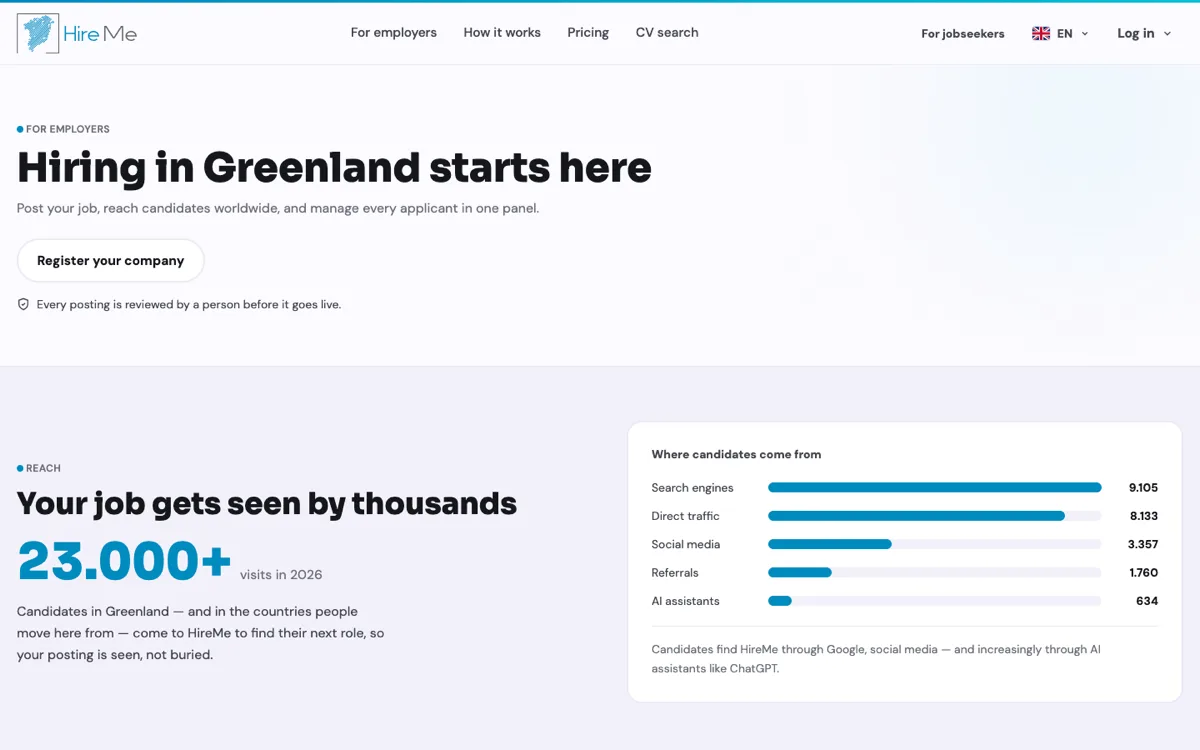The width and height of the screenshot is (1200, 750).
Task: Open the Pricing page
Action: [588, 33]
